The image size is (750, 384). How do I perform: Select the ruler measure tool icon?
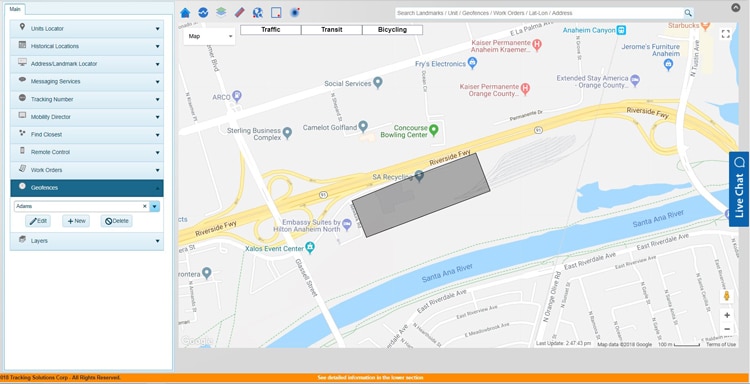(240, 12)
